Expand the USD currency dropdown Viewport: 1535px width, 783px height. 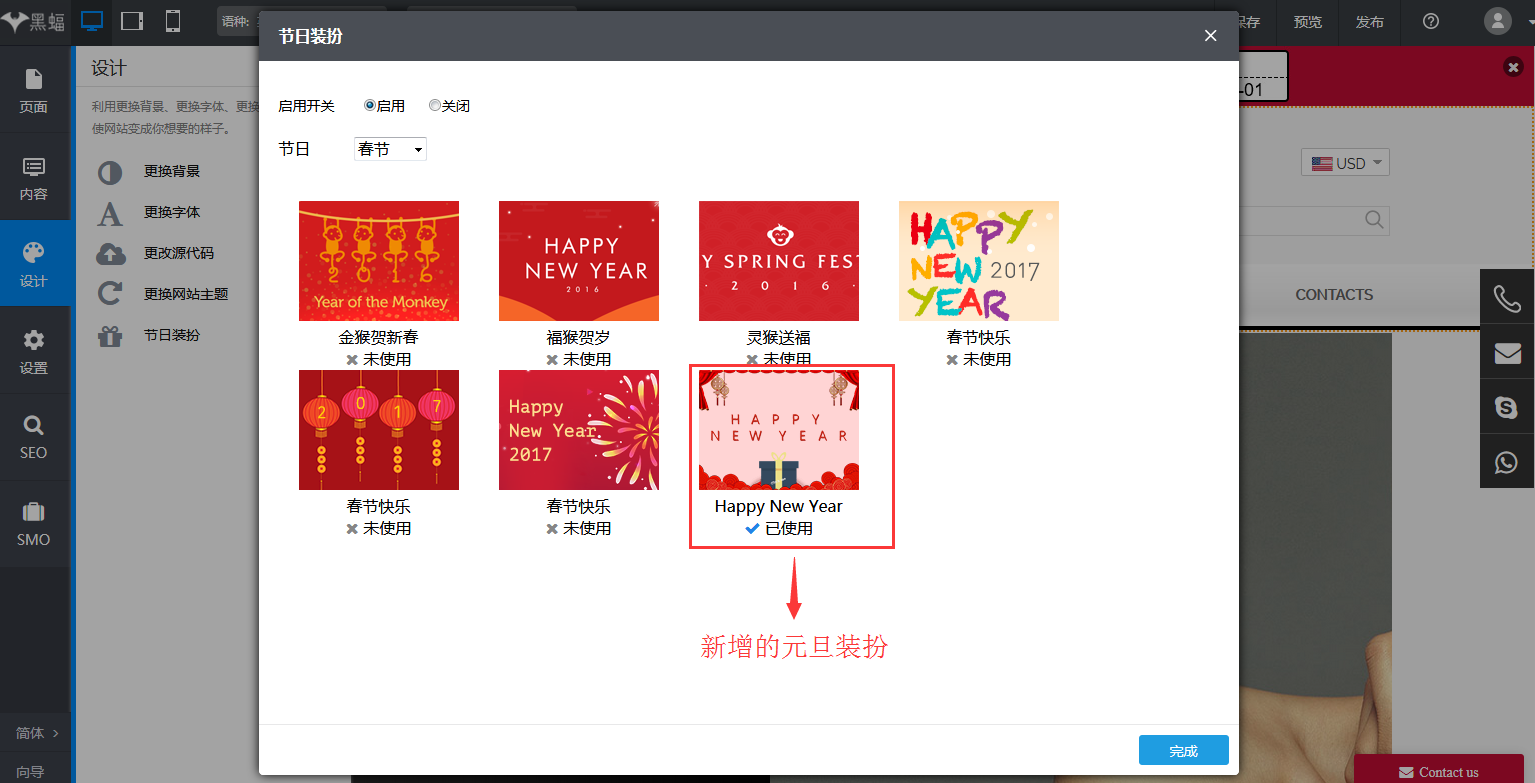1345,163
